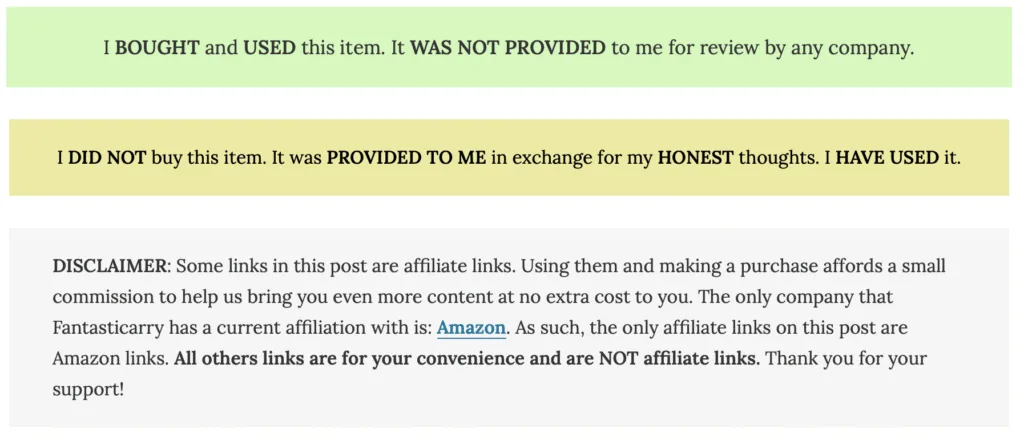Click the bold USED word in the green banner
This screenshot has height=437, width=1024.
[x=270, y=48]
